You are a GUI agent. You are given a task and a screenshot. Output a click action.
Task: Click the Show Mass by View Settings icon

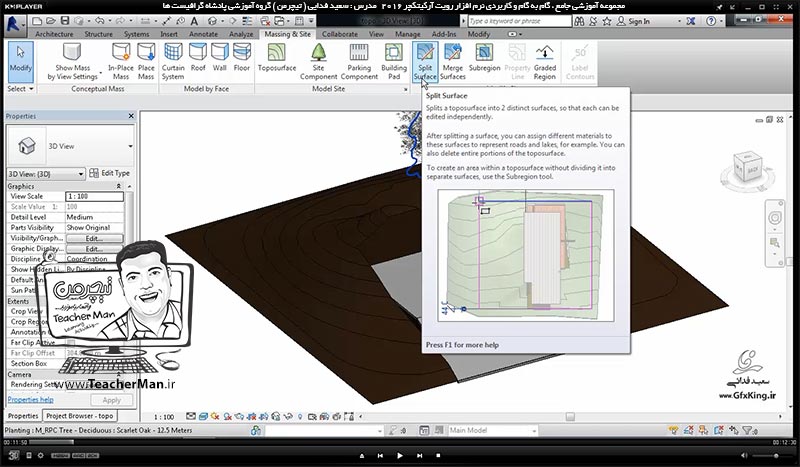pyautogui.click(x=72, y=52)
